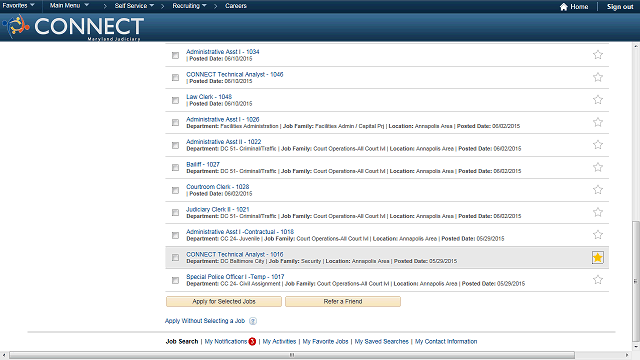Open Bailiff - 1027 job posting
This screenshot has width=640, height=360.
[203, 164]
